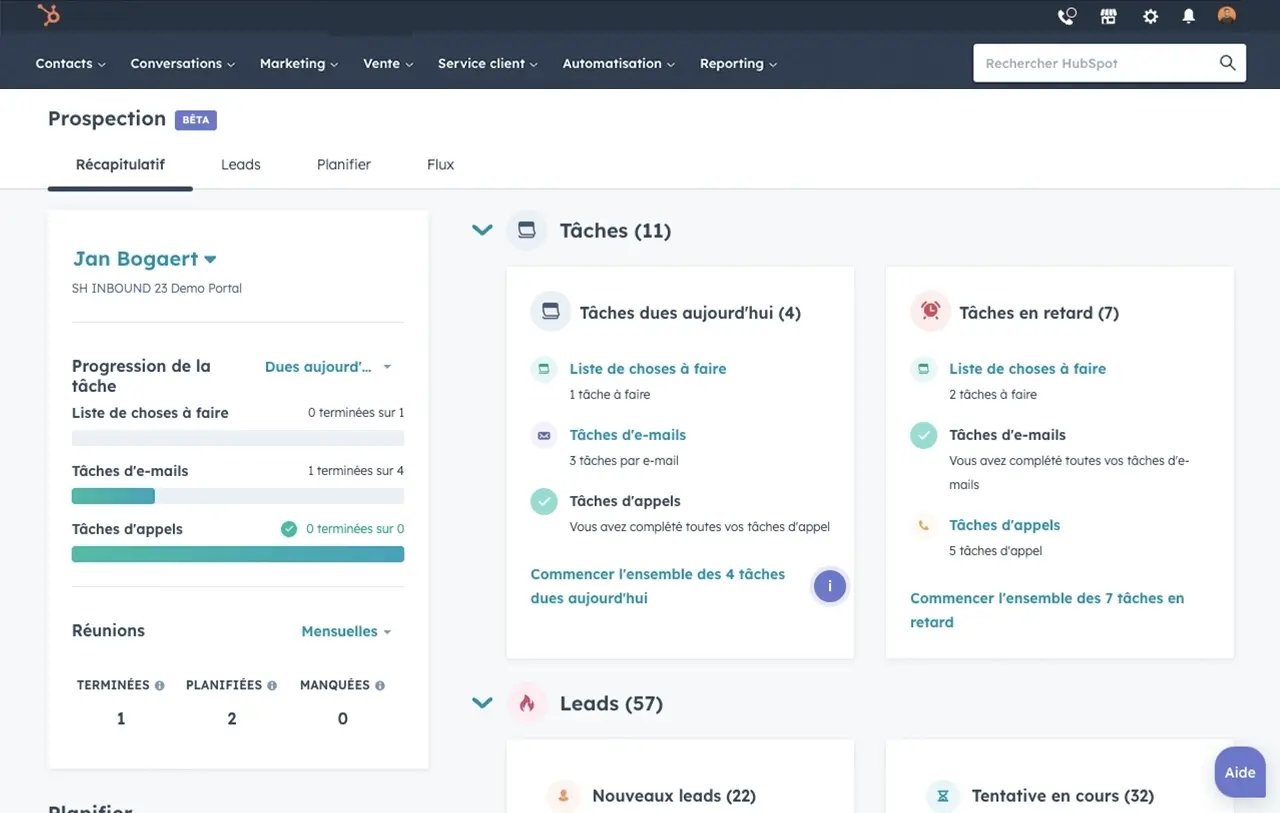
Task: Click the Liste de choses à faire progress bar
Action: tap(238, 438)
